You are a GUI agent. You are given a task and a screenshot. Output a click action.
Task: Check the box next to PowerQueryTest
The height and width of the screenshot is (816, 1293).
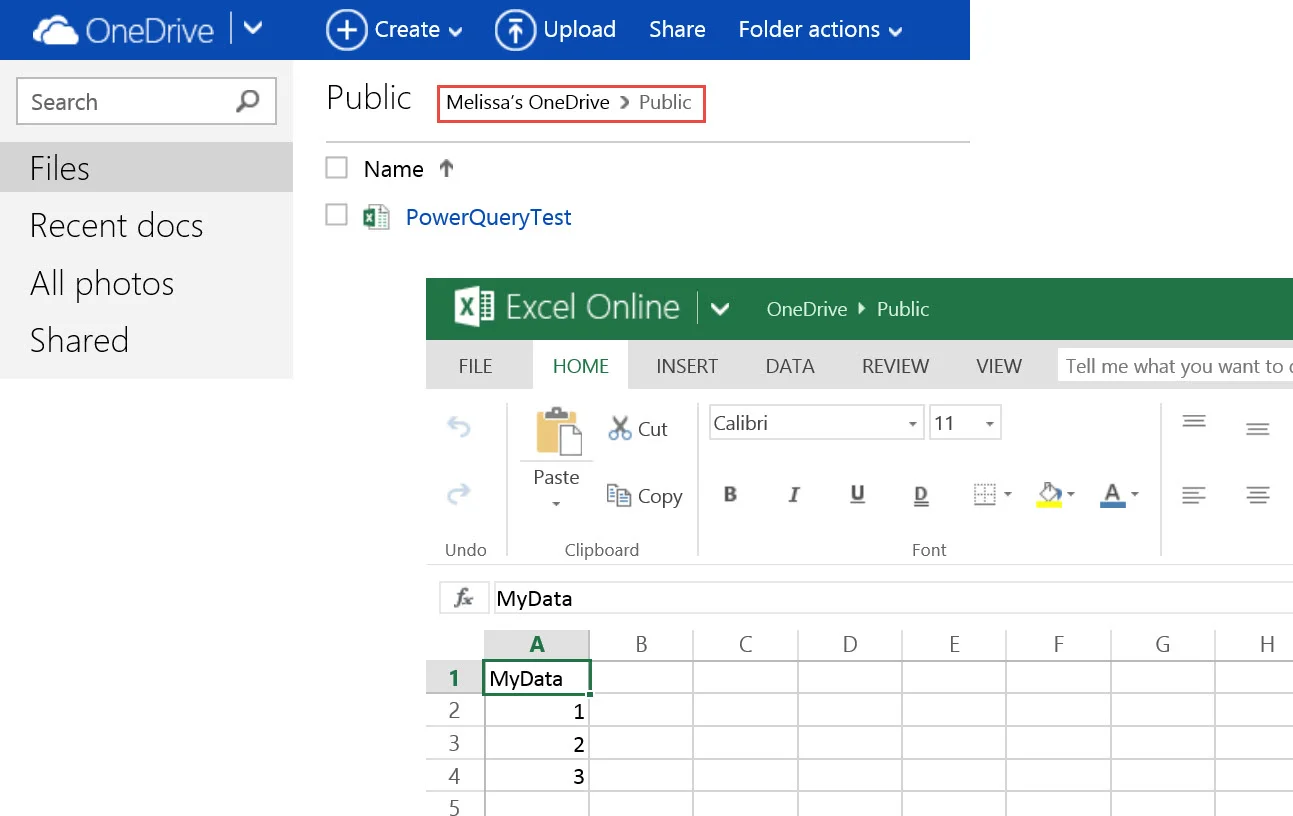pyautogui.click(x=337, y=215)
